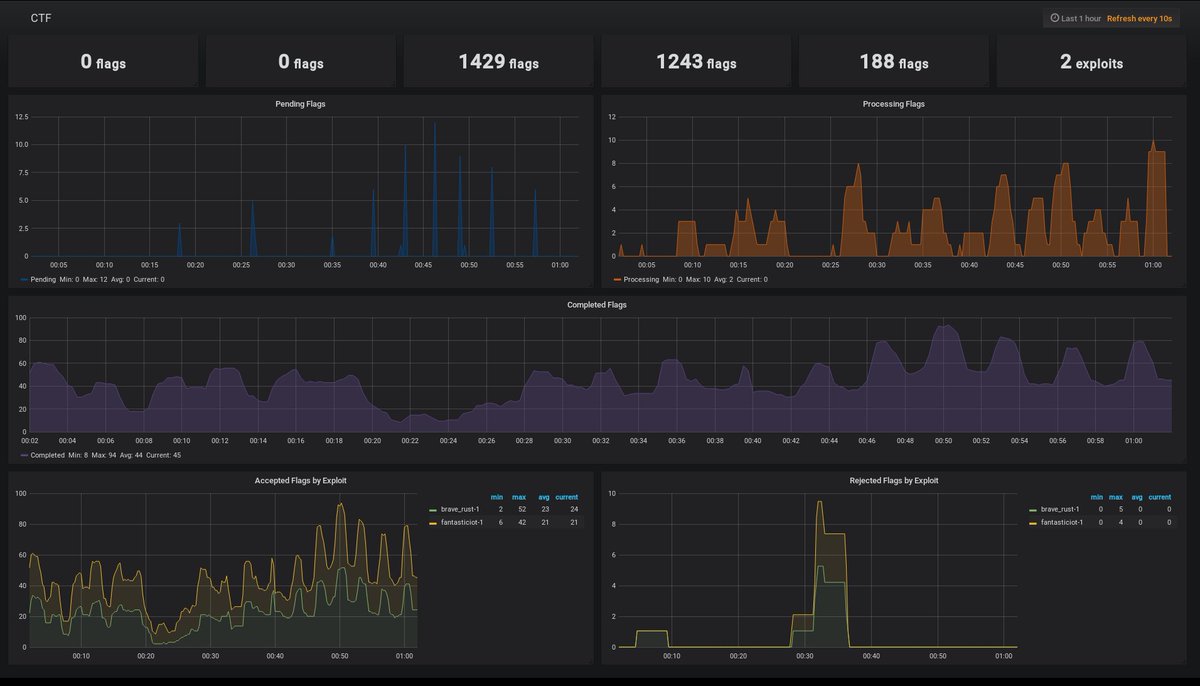The image size is (1200, 686).
Task: Toggle the Pending series in legend
Action: click(x=43, y=279)
